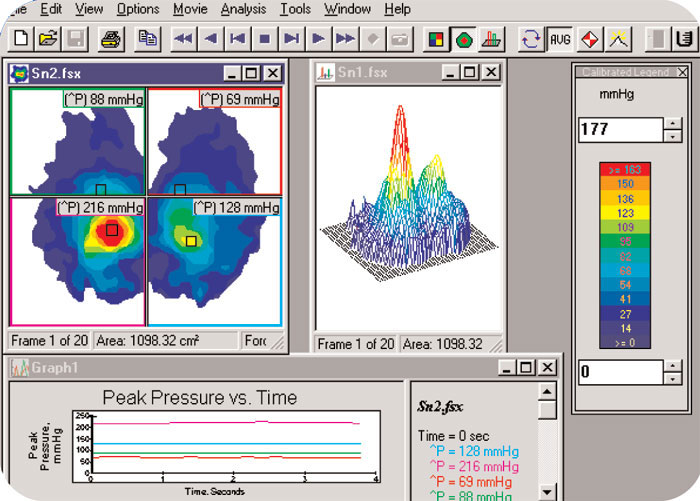This screenshot has width=700, height=501.
Task: Open the Analysis menu
Action: [244, 9]
